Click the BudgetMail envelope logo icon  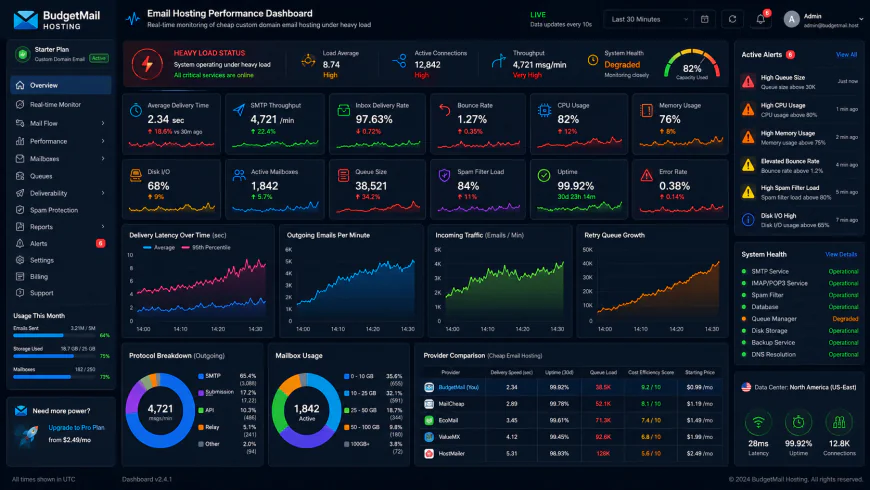click(x=26, y=20)
